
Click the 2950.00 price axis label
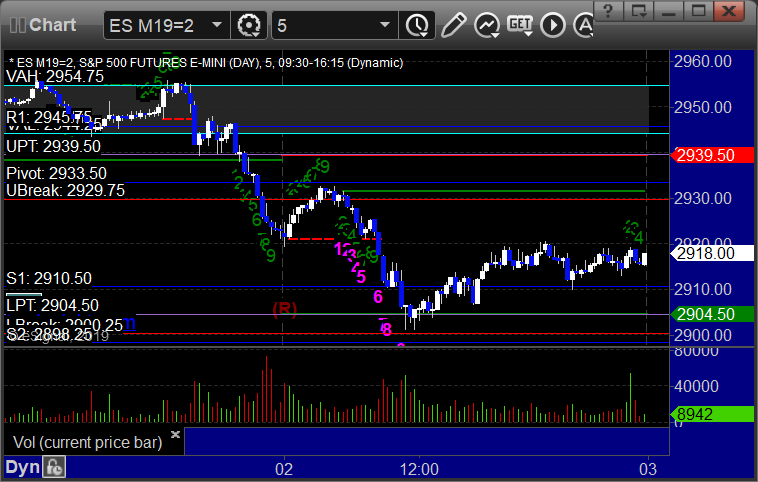[x=703, y=107]
